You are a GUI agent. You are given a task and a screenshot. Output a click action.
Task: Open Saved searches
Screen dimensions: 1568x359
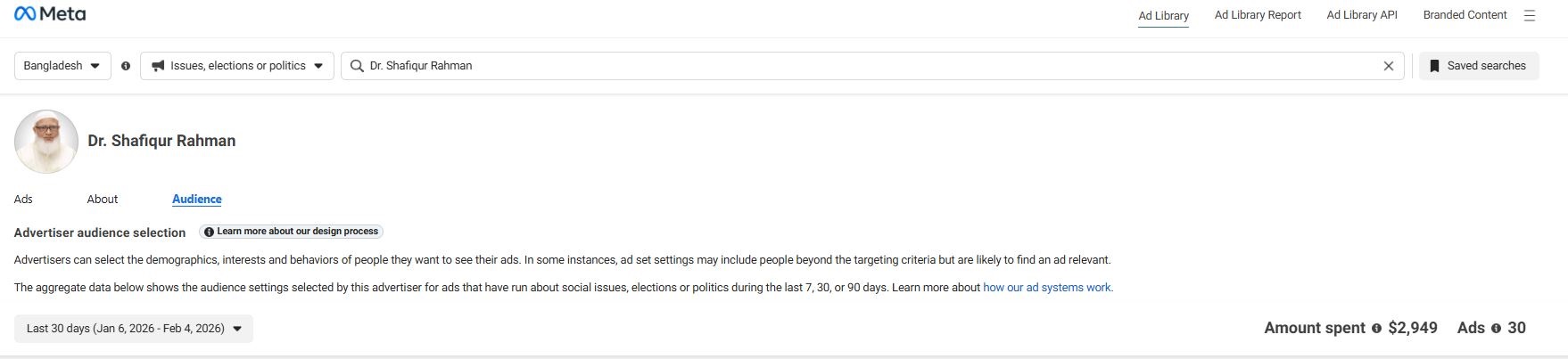(1479, 66)
